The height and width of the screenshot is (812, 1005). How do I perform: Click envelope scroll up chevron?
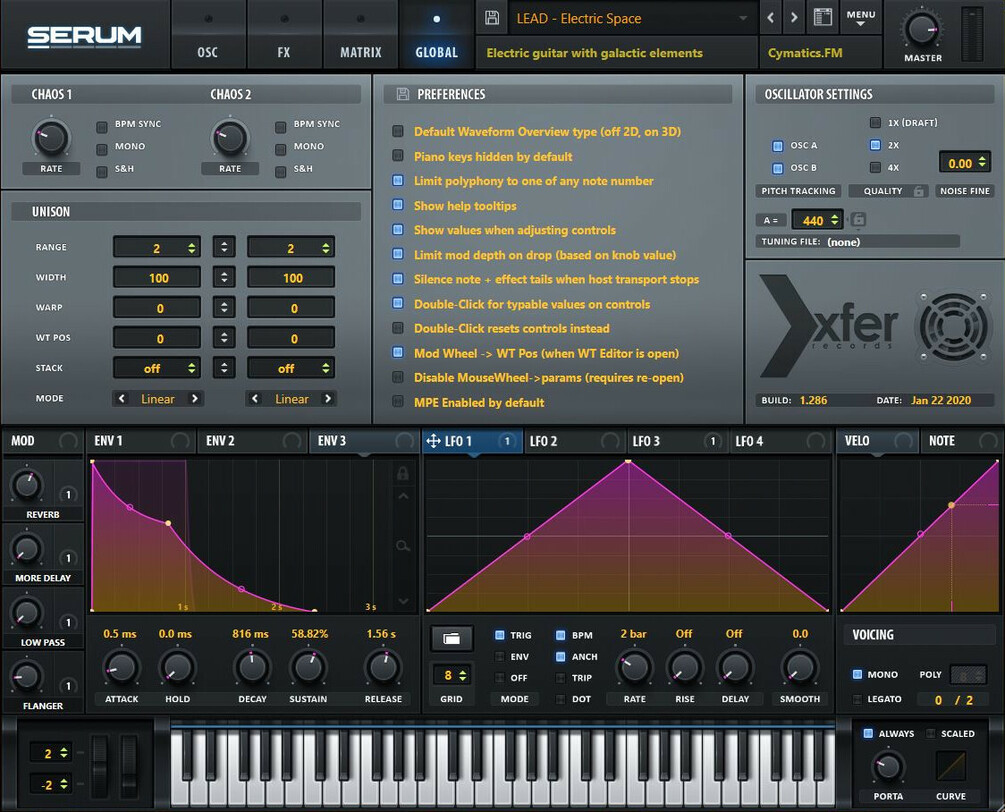[x=403, y=496]
